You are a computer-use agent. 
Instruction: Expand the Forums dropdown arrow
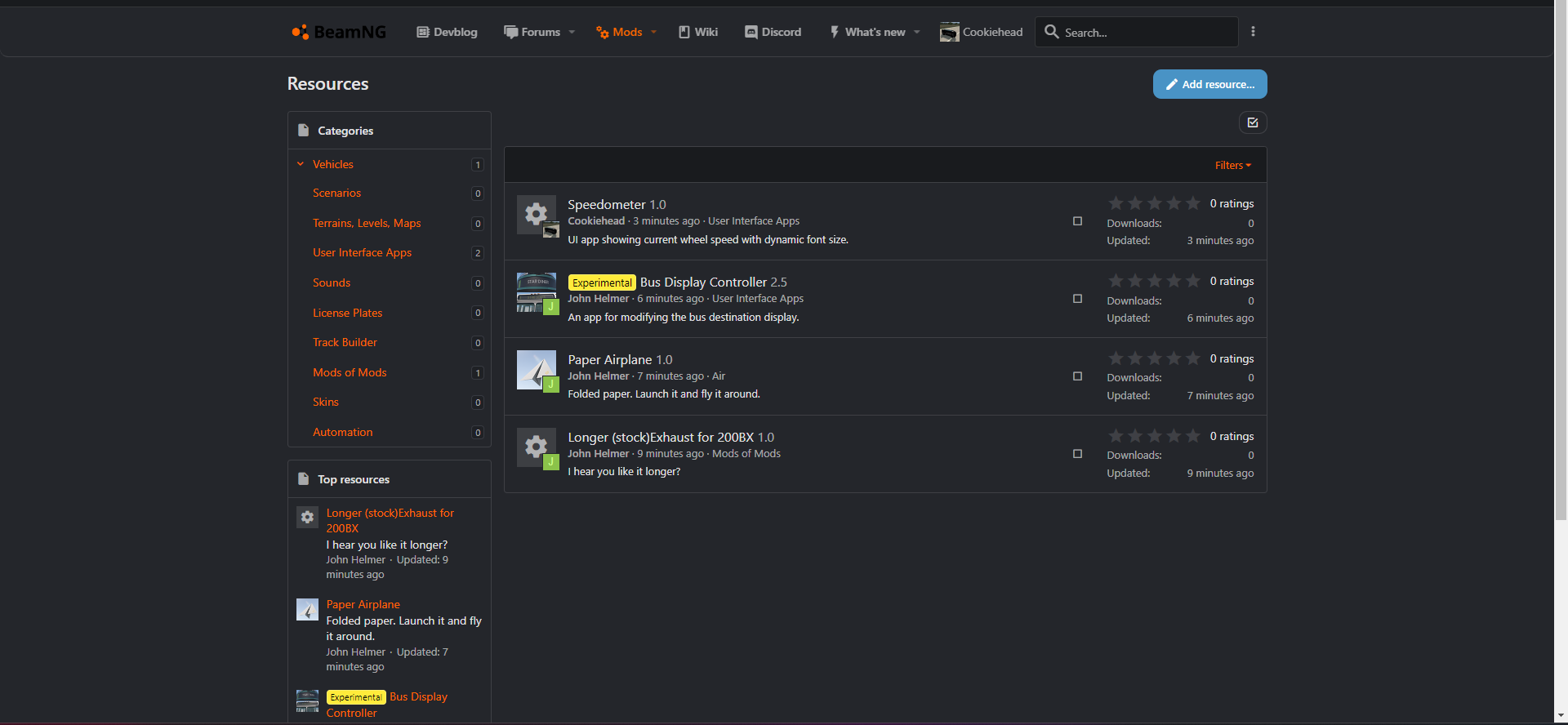[572, 32]
